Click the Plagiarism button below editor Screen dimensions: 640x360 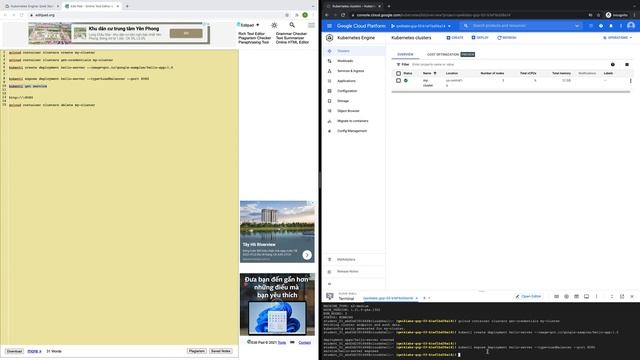pyautogui.click(x=196, y=351)
